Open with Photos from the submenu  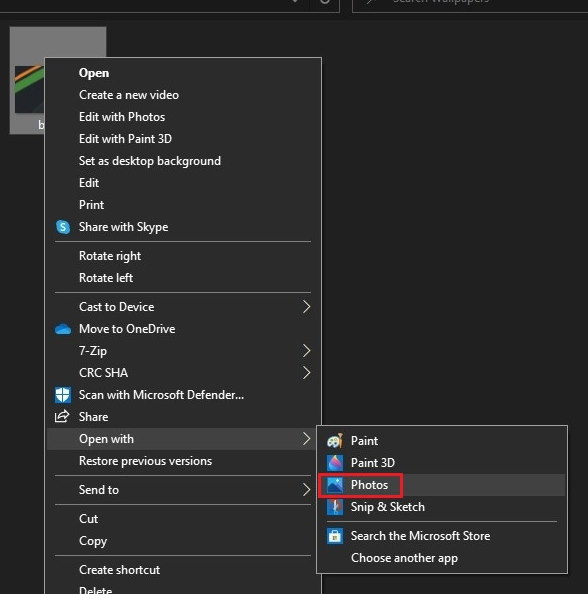442,485
